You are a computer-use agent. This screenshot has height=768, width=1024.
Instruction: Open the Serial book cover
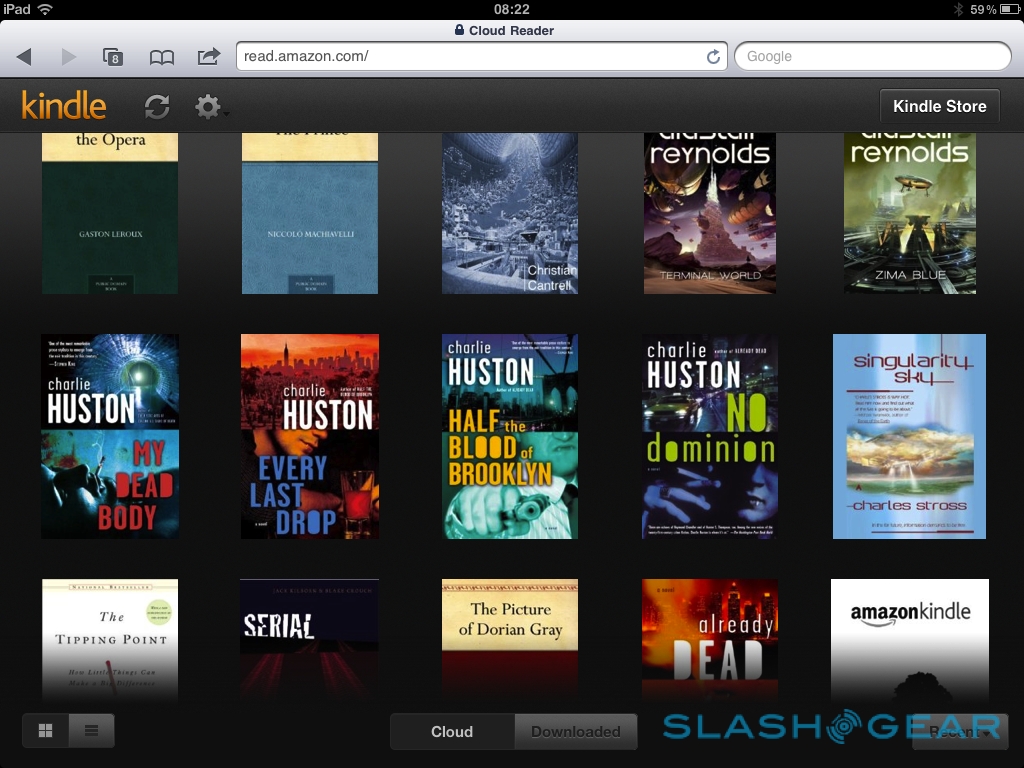[x=310, y=640]
